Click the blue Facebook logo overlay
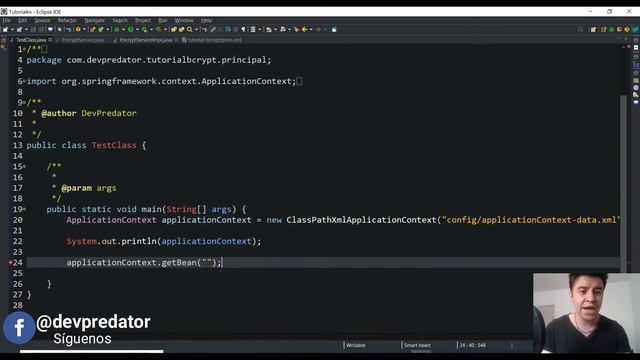The height and width of the screenshot is (360, 640). [19, 328]
